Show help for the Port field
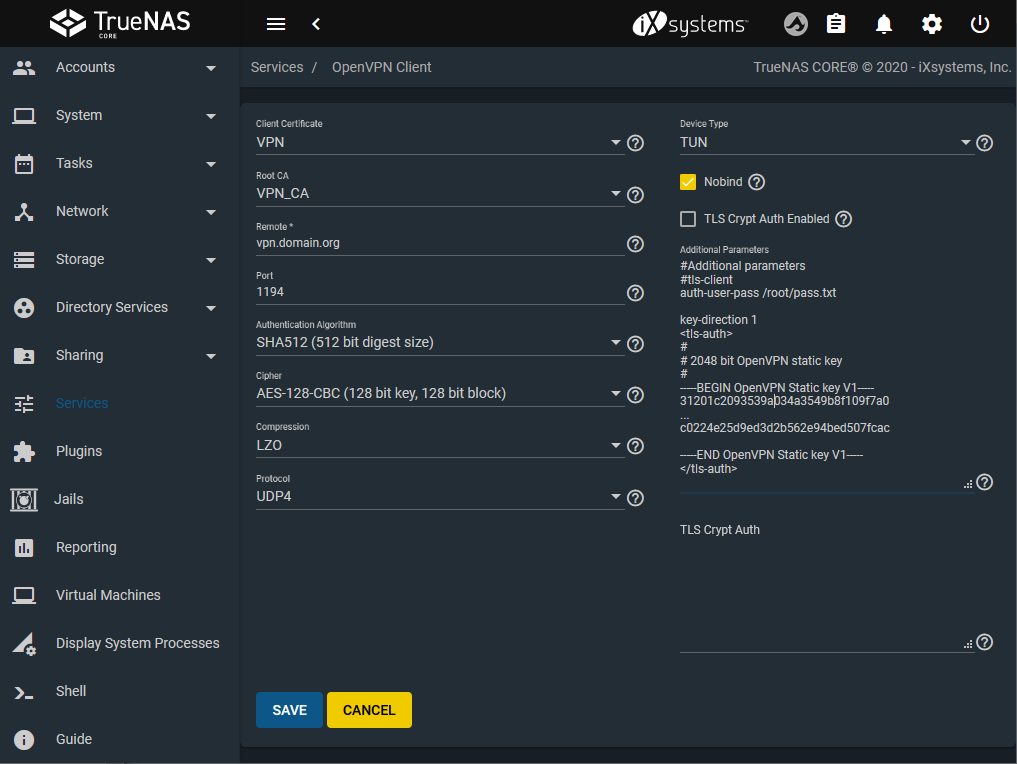Viewport: 1017px width, 764px height. coord(635,293)
